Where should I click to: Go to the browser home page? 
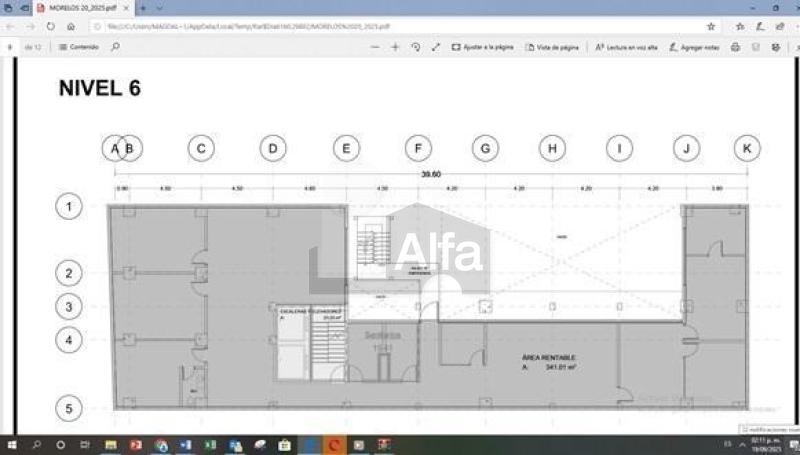coord(69,26)
